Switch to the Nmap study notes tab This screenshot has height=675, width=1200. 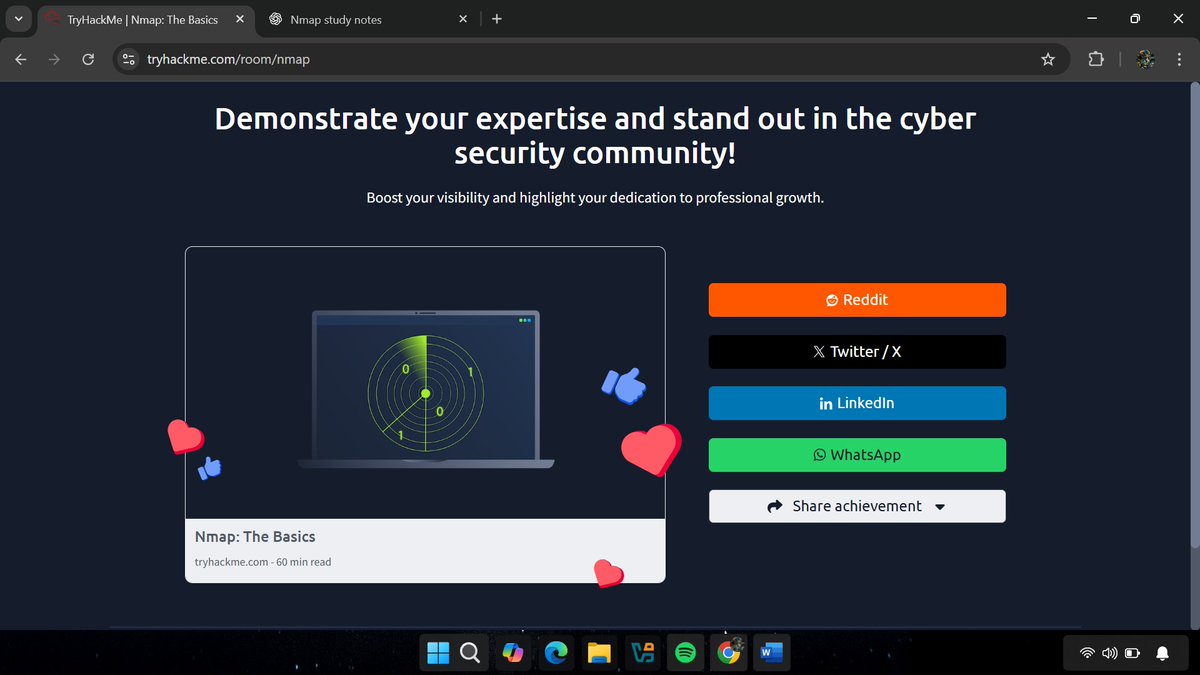[x=336, y=19]
